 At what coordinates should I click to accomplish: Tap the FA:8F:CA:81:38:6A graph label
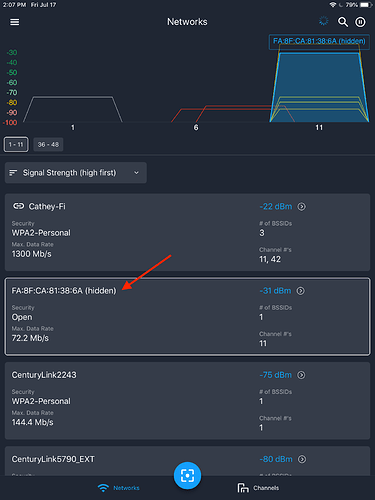(319, 41)
